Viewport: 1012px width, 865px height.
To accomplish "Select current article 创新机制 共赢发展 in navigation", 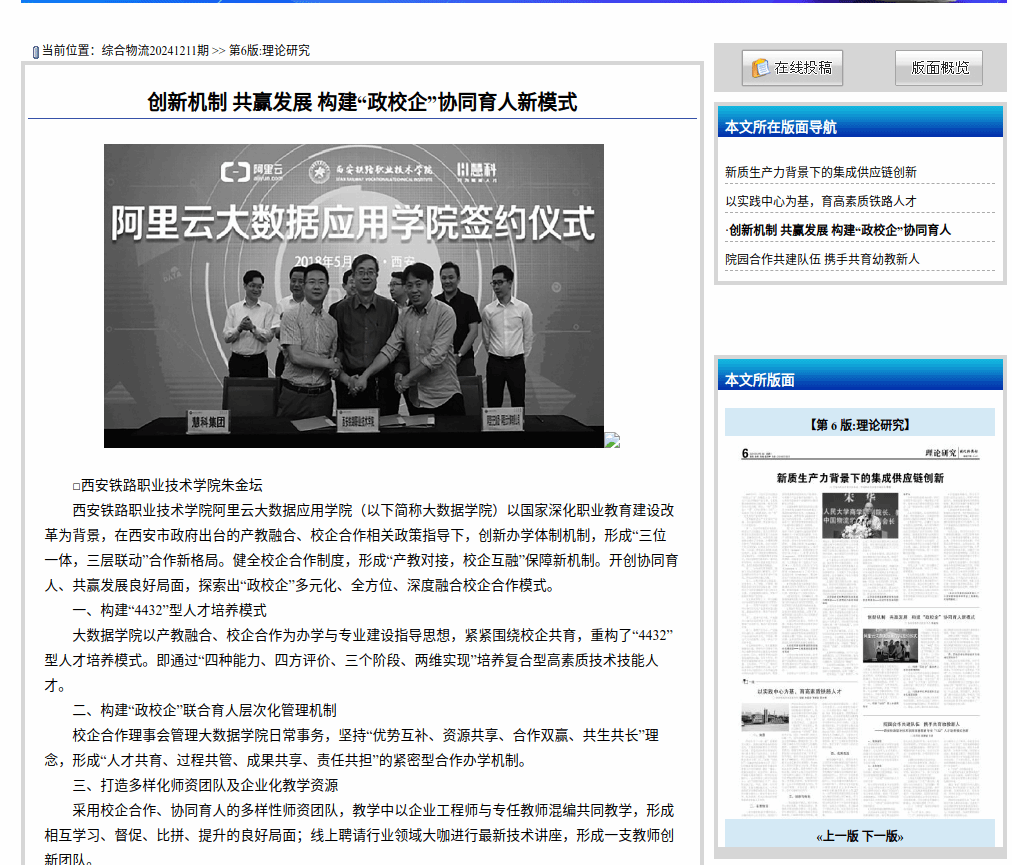I will pyautogui.click(x=838, y=230).
